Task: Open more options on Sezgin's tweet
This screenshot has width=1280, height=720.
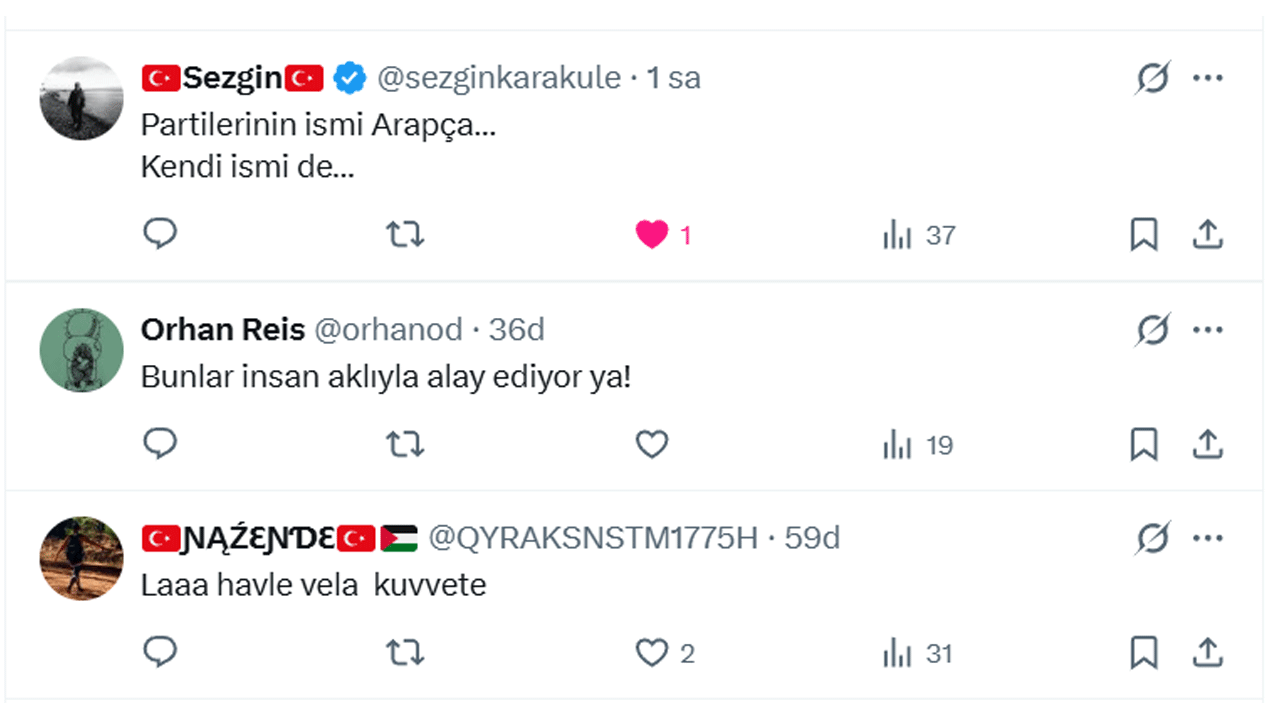Action: pyautogui.click(x=1208, y=78)
